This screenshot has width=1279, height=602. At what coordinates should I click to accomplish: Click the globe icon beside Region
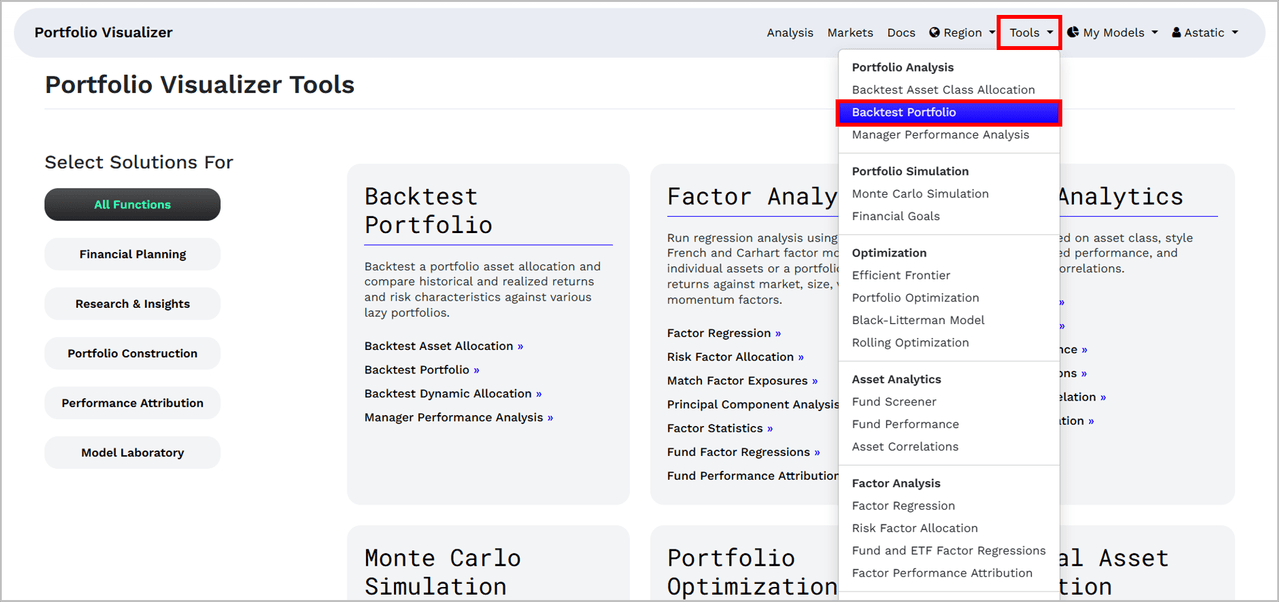pos(934,33)
